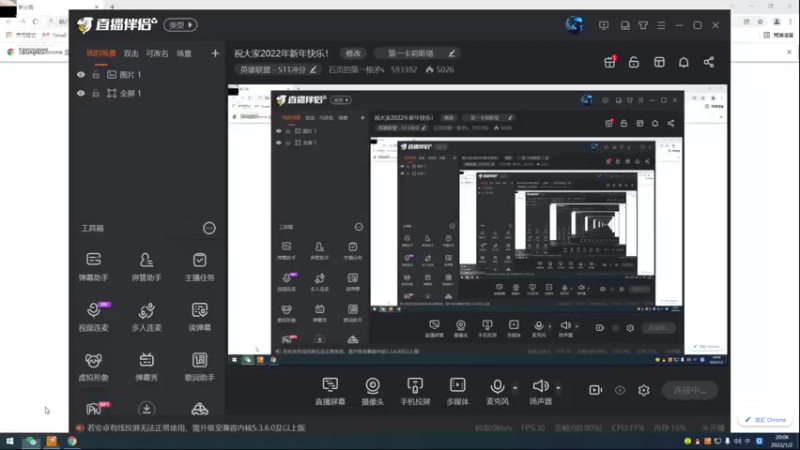The height and width of the screenshot is (450, 800).
Task: Toggle the lock on the 全屏 1 source
Action: [95, 93]
